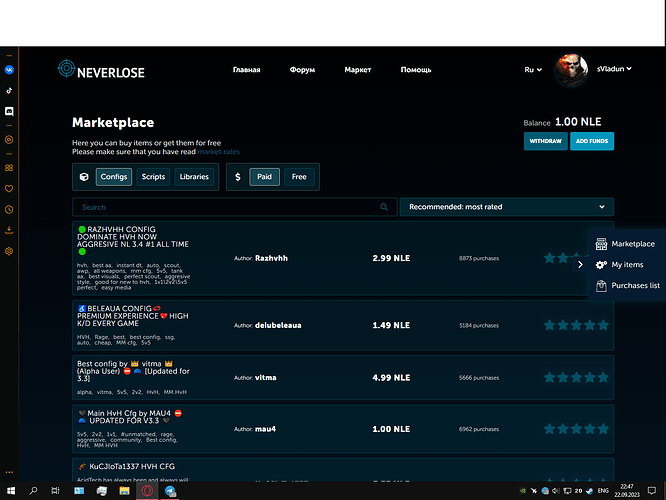This screenshot has height=500, width=666.
Task: Select Libraries item type filter
Action: coord(194,177)
